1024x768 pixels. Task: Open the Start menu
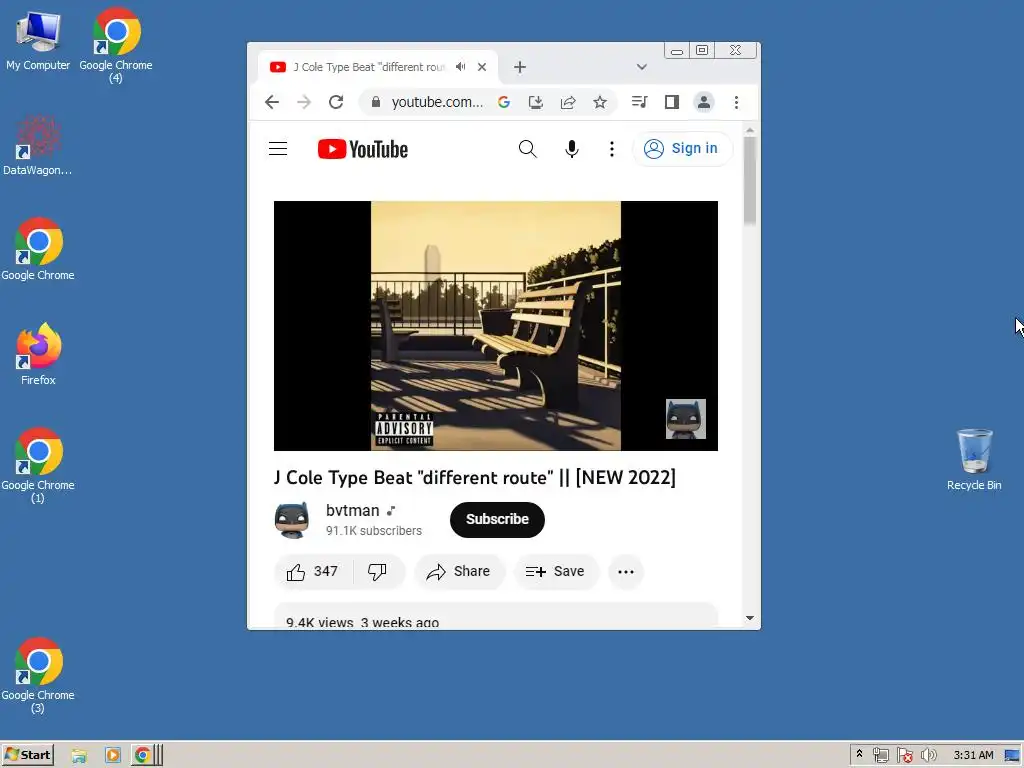click(x=27, y=755)
